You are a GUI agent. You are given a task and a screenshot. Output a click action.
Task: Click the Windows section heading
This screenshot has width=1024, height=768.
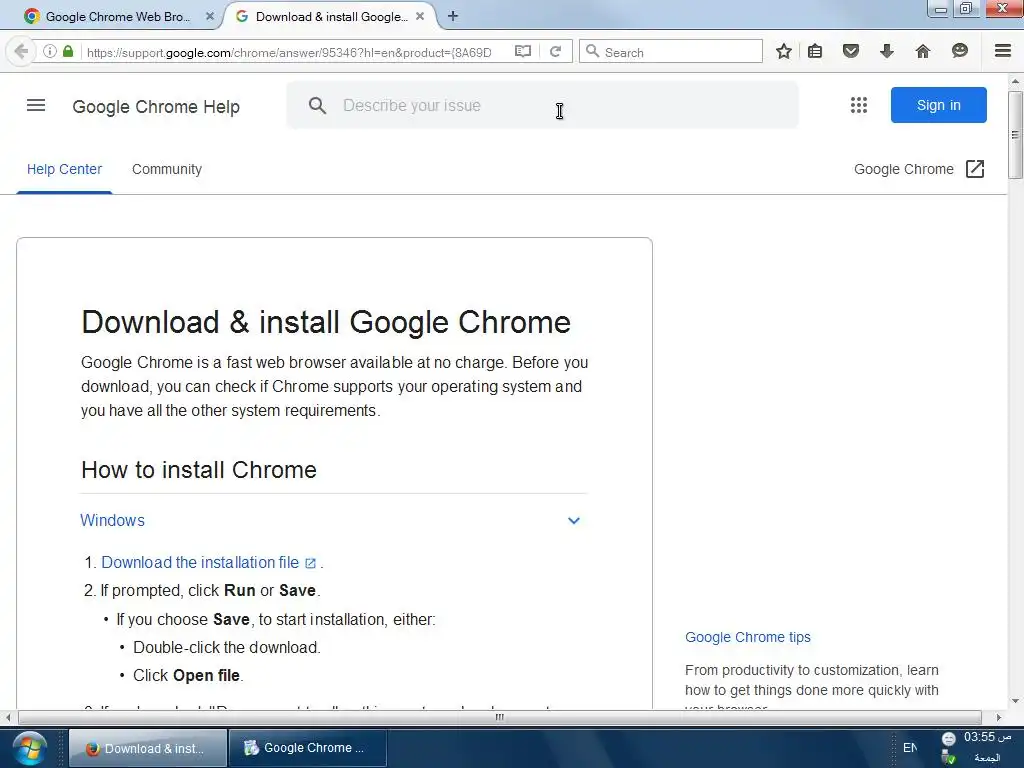(x=112, y=520)
